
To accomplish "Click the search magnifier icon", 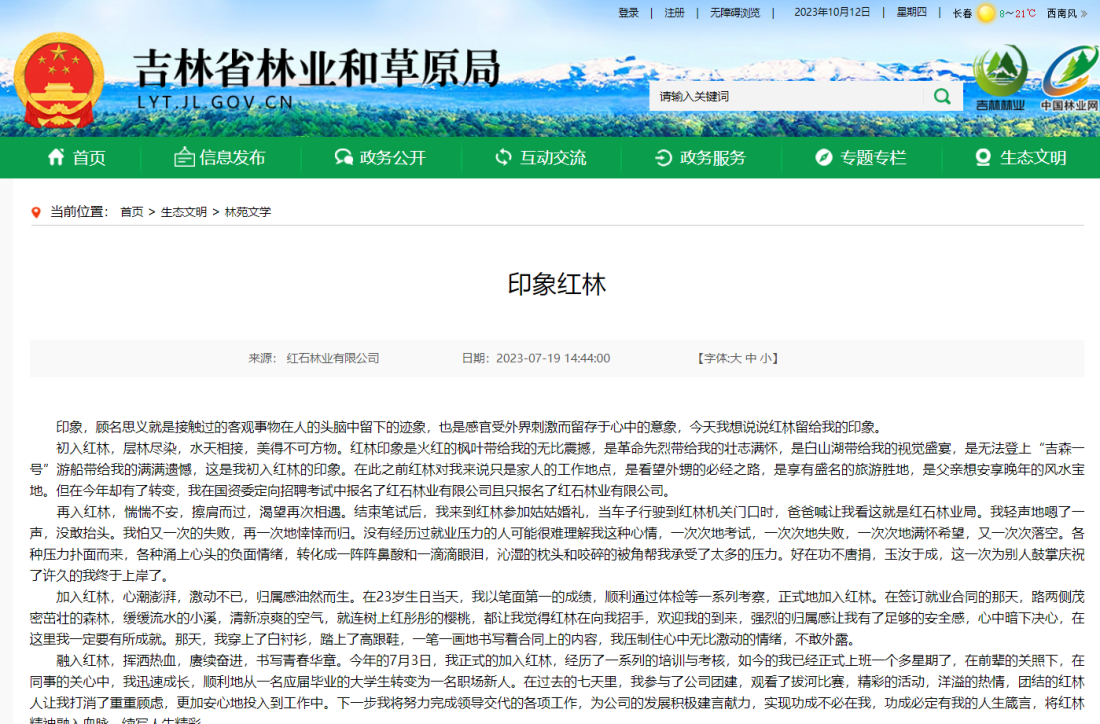I will [940, 96].
